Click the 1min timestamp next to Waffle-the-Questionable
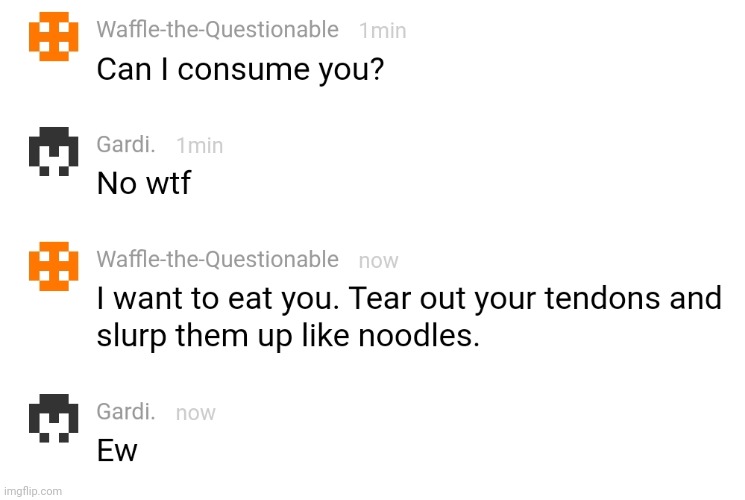 383,31
